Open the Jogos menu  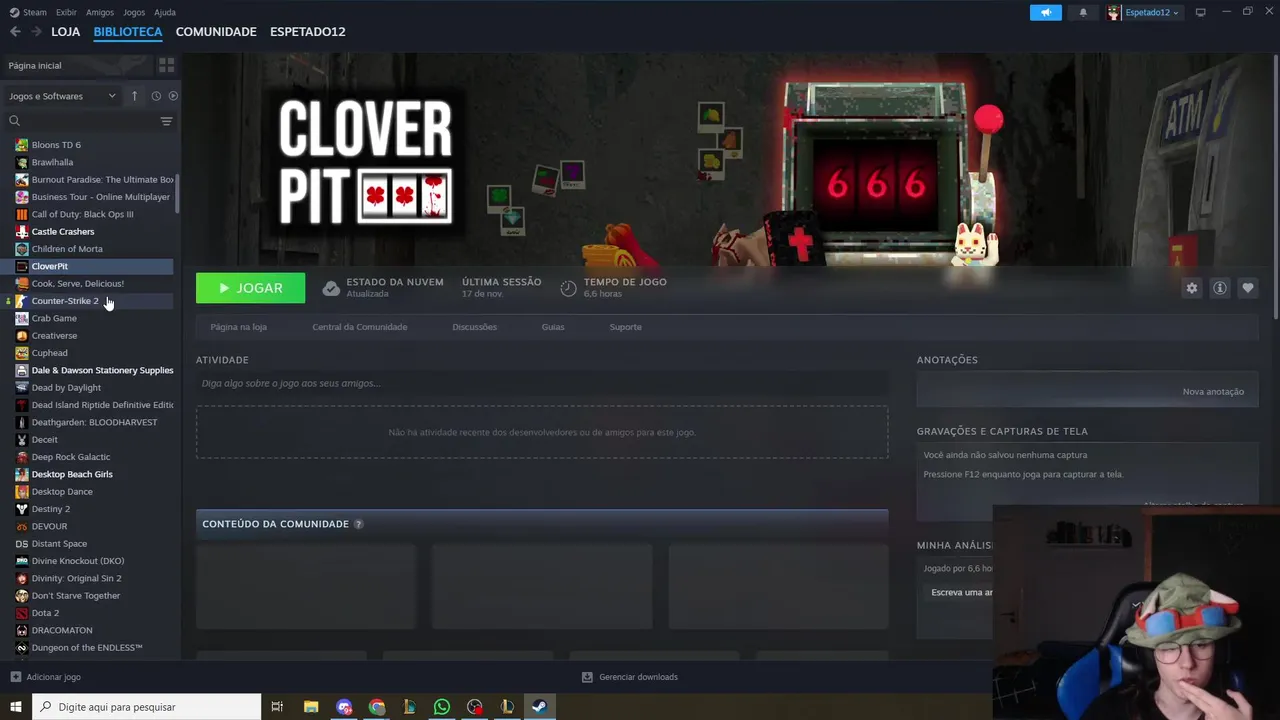tap(134, 12)
